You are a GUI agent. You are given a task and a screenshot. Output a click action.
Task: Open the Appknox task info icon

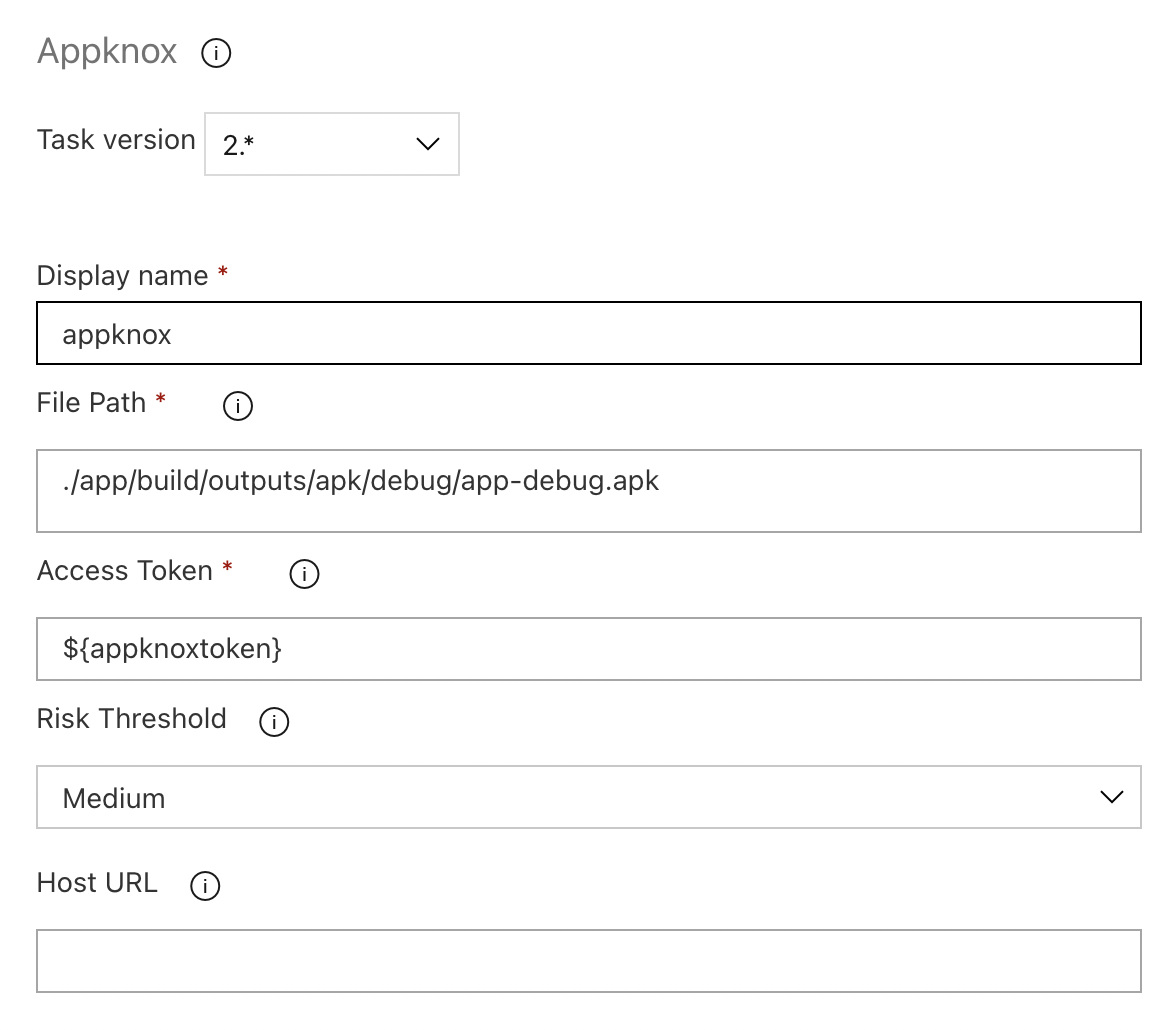(216, 53)
